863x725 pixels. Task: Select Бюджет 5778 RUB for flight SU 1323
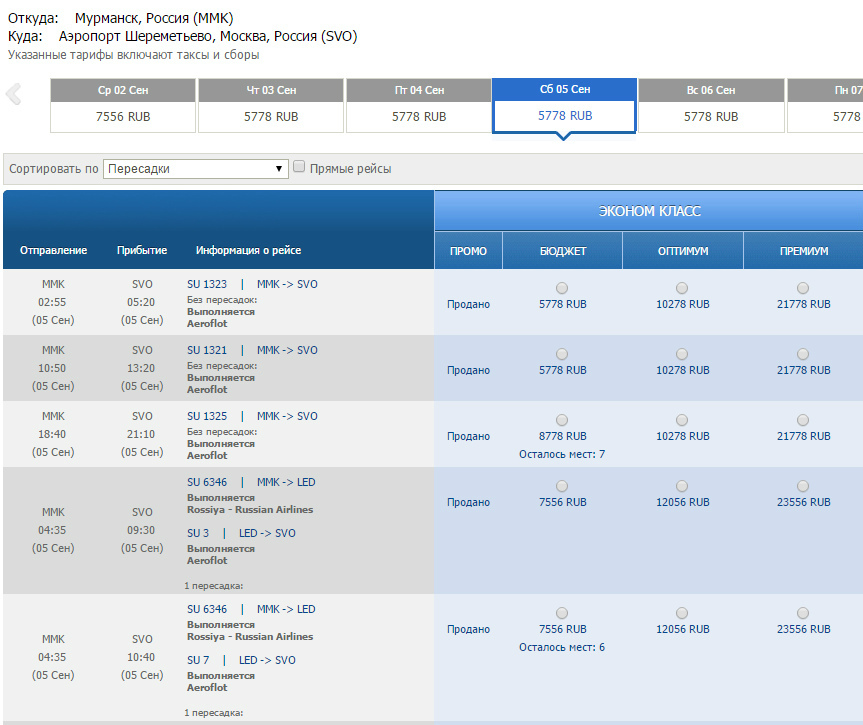562,288
